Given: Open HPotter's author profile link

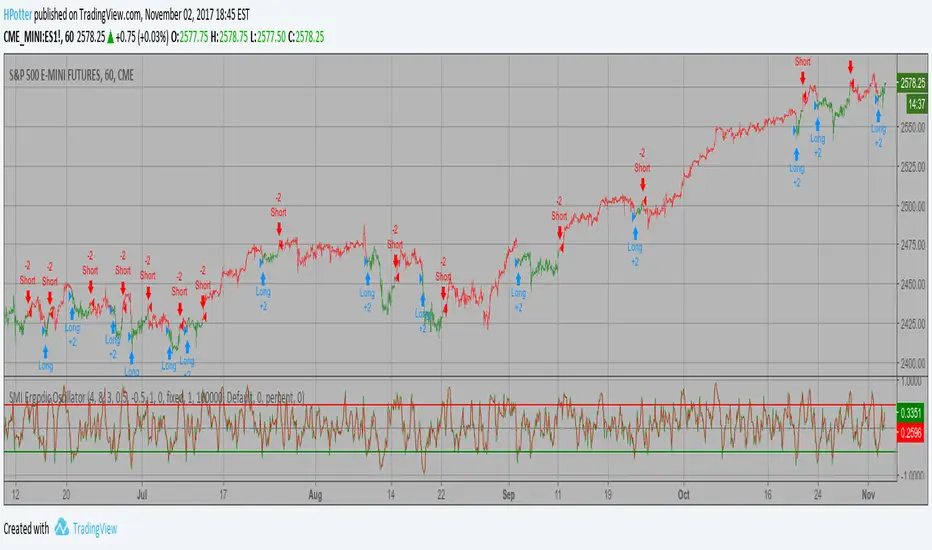Looking at the screenshot, I should [x=17, y=14].
